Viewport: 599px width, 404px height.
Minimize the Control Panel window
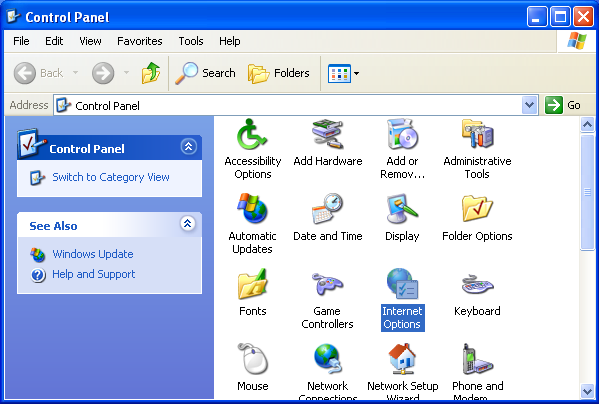pyautogui.click(x=537, y=17)
